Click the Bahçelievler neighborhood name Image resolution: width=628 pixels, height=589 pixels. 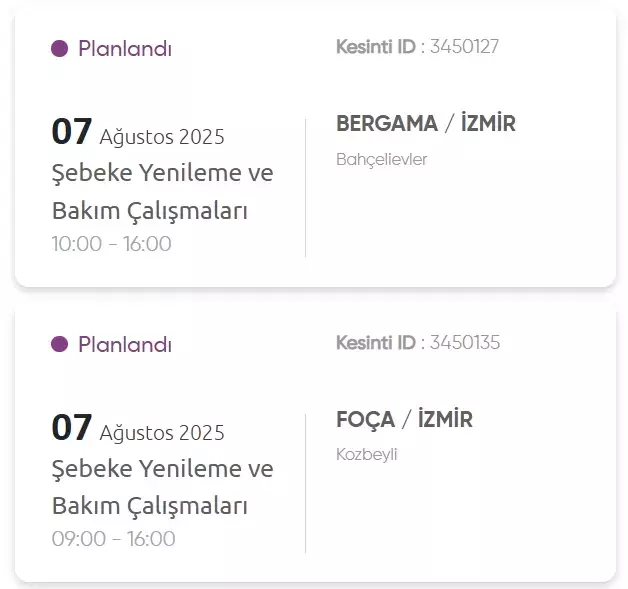coord(382,160)
